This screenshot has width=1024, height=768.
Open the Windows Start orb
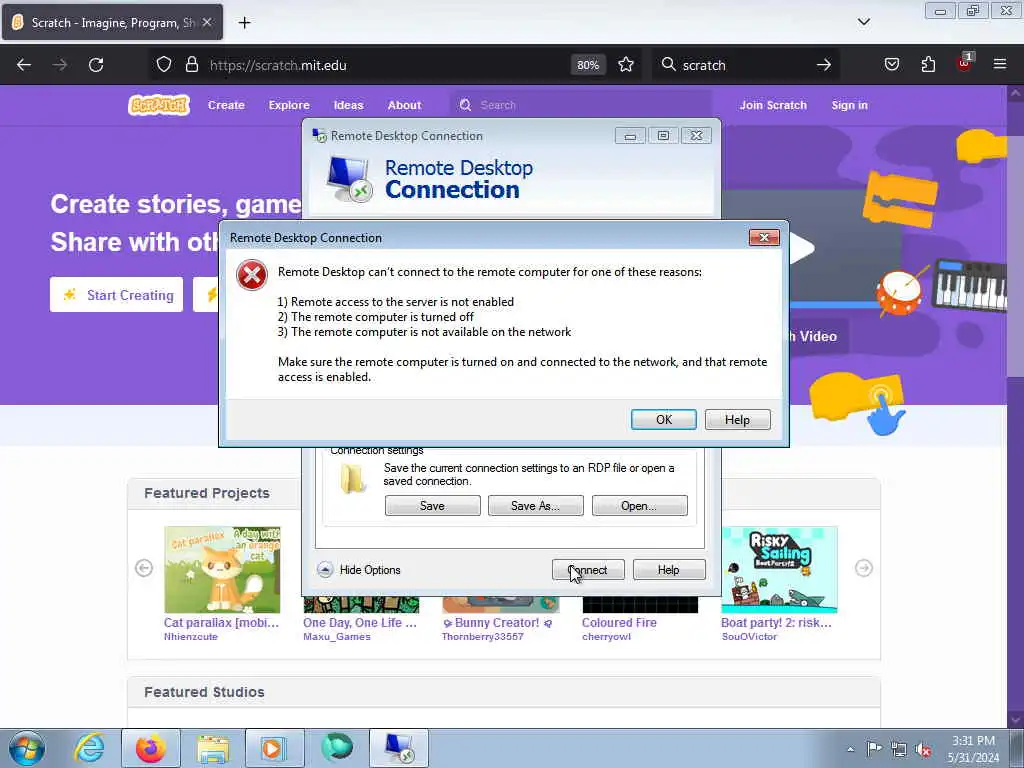(x=27, y=748)
